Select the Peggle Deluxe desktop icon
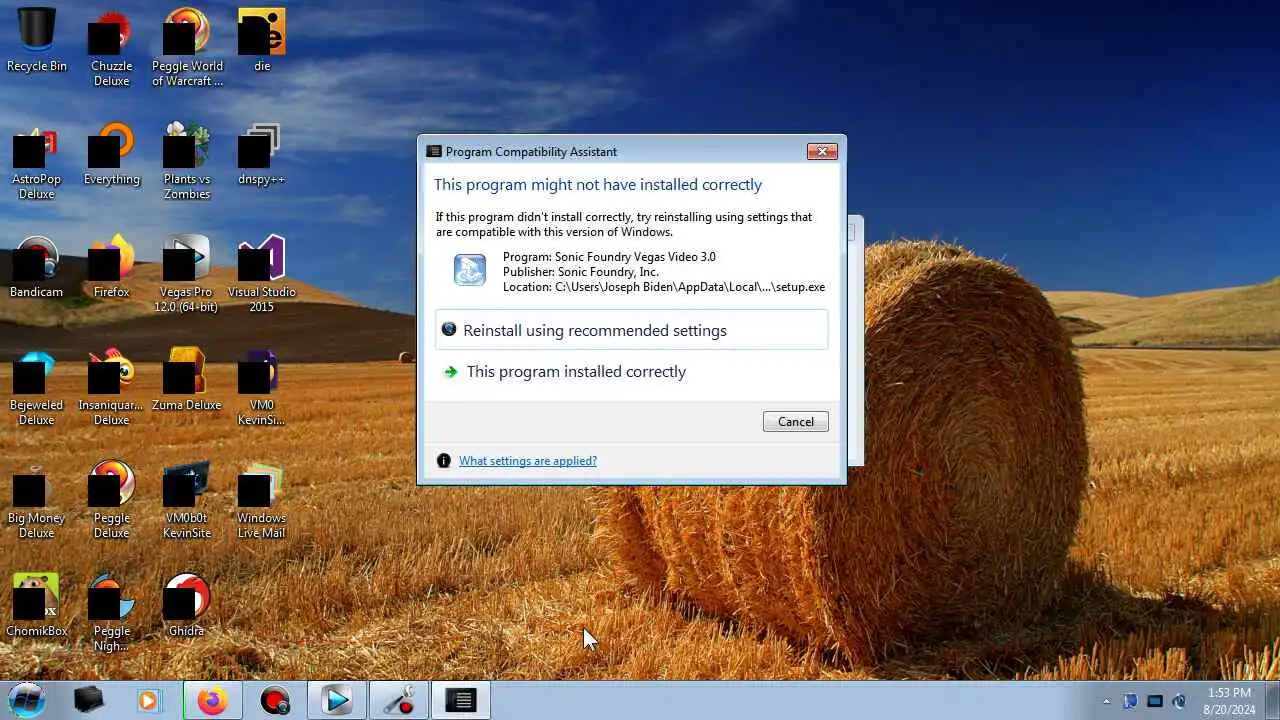Screen dimensions: 1280x720 [111, 501]
